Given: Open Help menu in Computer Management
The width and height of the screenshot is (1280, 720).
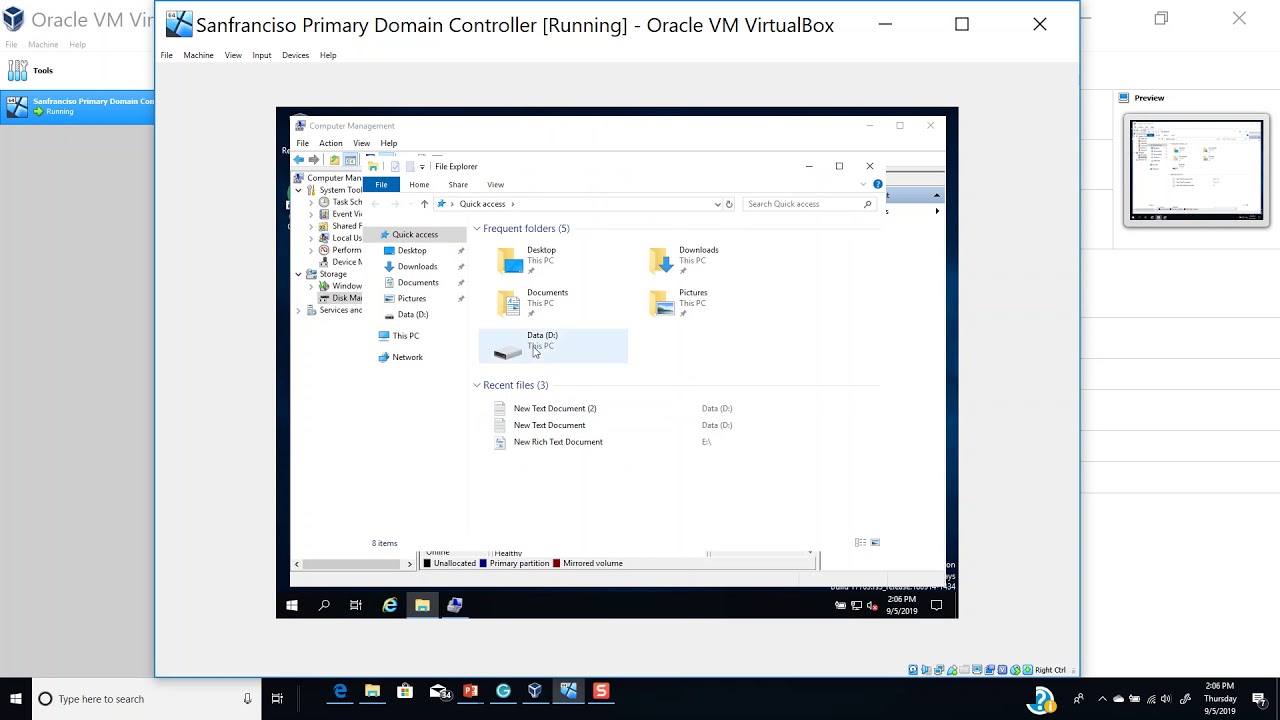Looking at the screenshot, I should click(388, 143).
